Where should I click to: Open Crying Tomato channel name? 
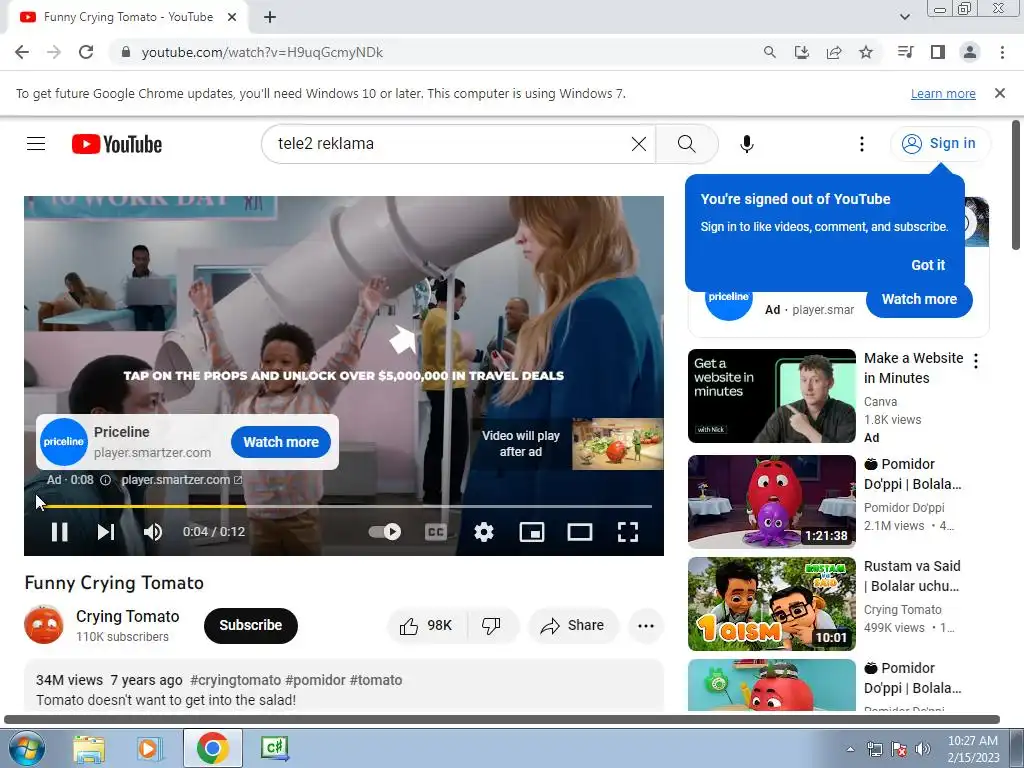click(127, 616)
